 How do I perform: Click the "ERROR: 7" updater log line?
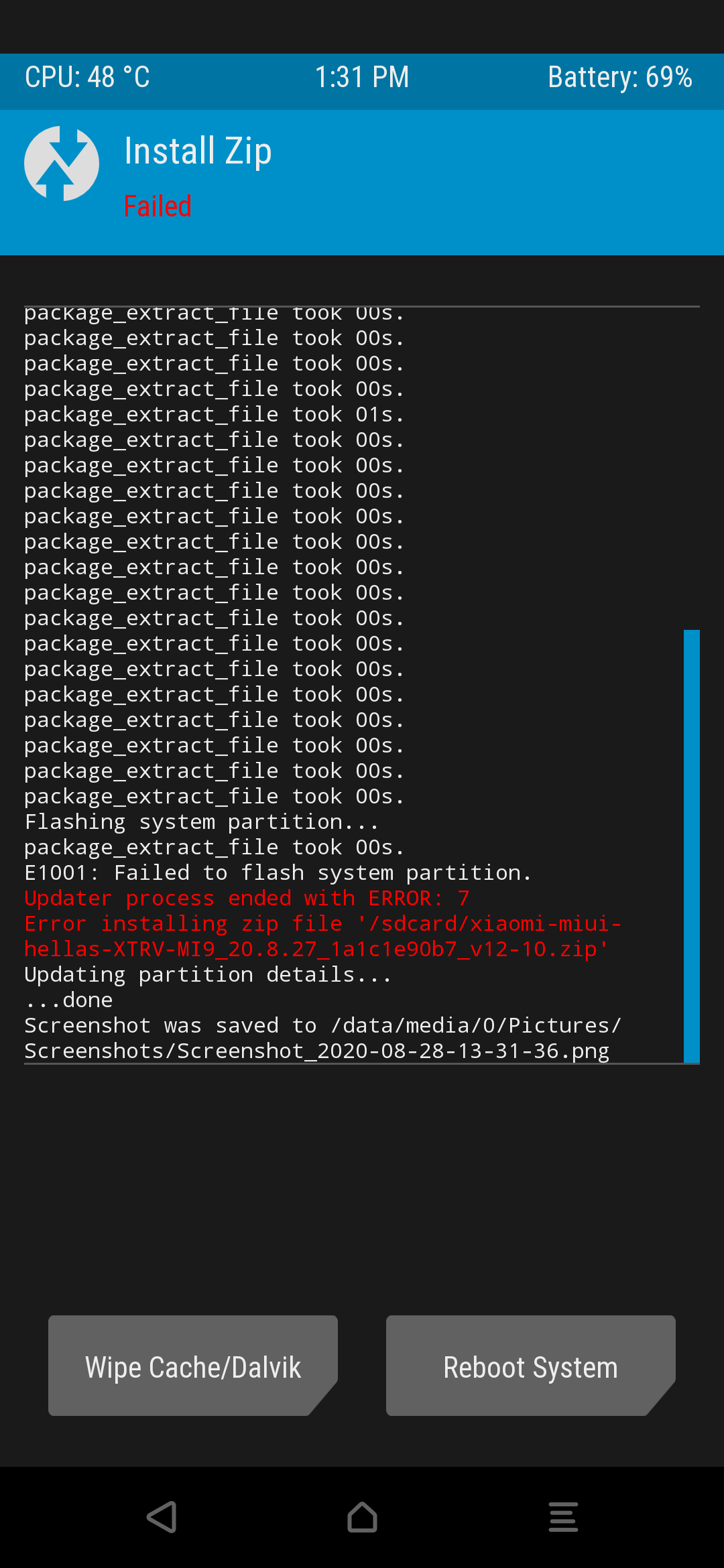click(247, 898)
